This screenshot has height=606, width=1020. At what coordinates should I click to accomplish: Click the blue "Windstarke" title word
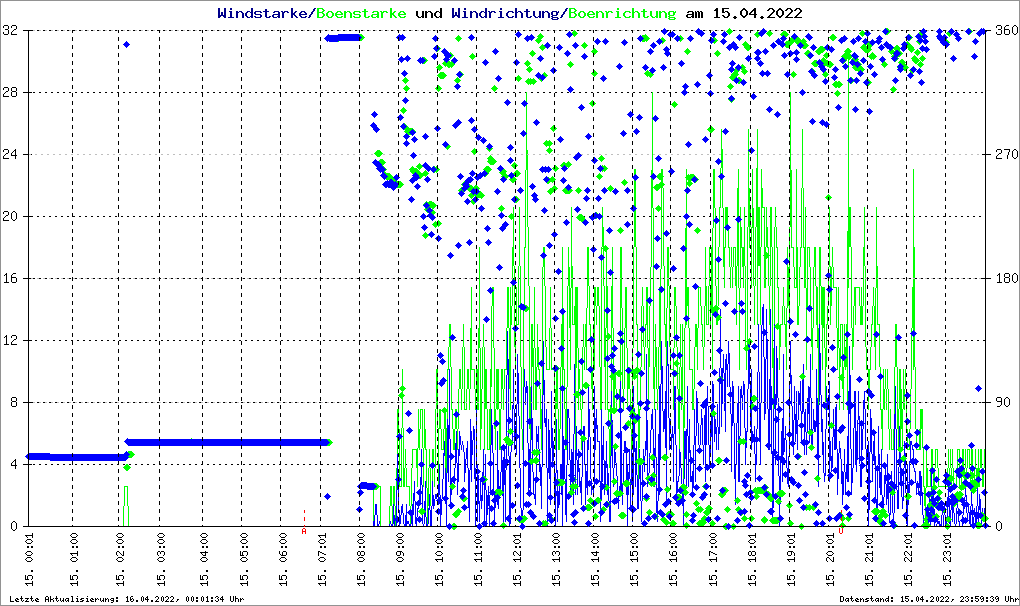[x=264, y=14]
